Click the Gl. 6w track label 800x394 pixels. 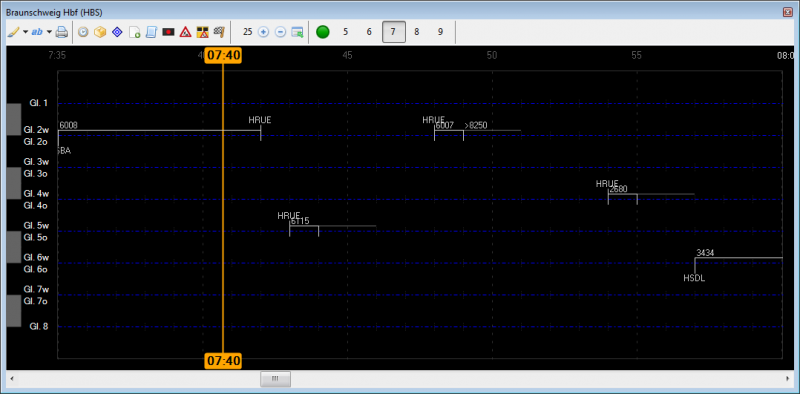coord(36,258)
